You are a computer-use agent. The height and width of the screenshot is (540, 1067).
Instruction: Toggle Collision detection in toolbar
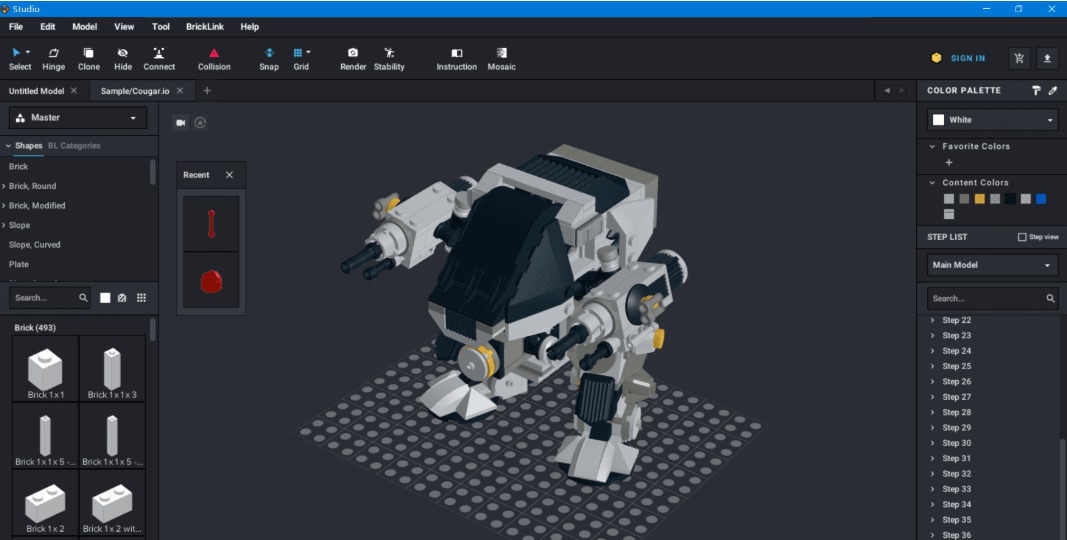pyautogui.click(x=214, y=59)
